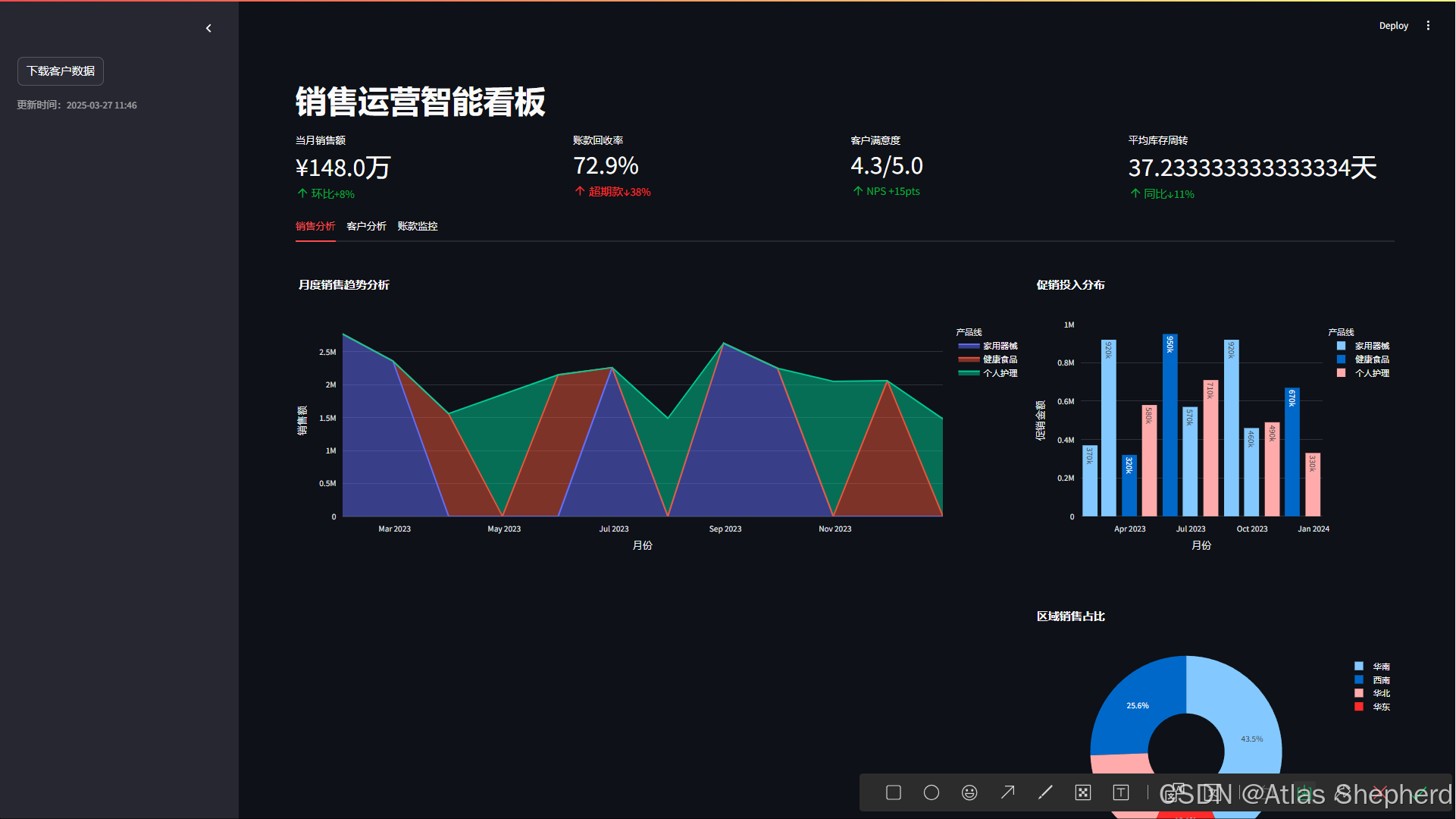This screenshot has height=819, width=1456.
Task: Select the ellipse annotation tool
Action: [932, 792]
